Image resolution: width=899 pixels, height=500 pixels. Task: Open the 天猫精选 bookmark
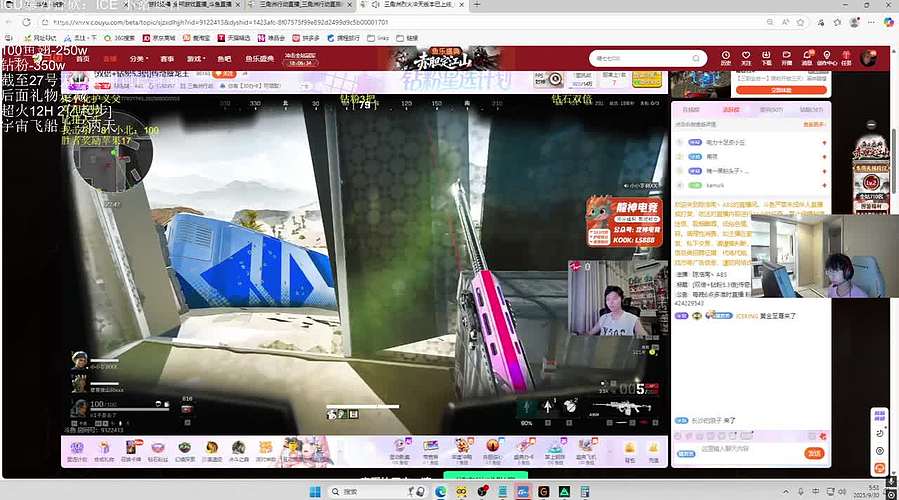tap(234, 38)
